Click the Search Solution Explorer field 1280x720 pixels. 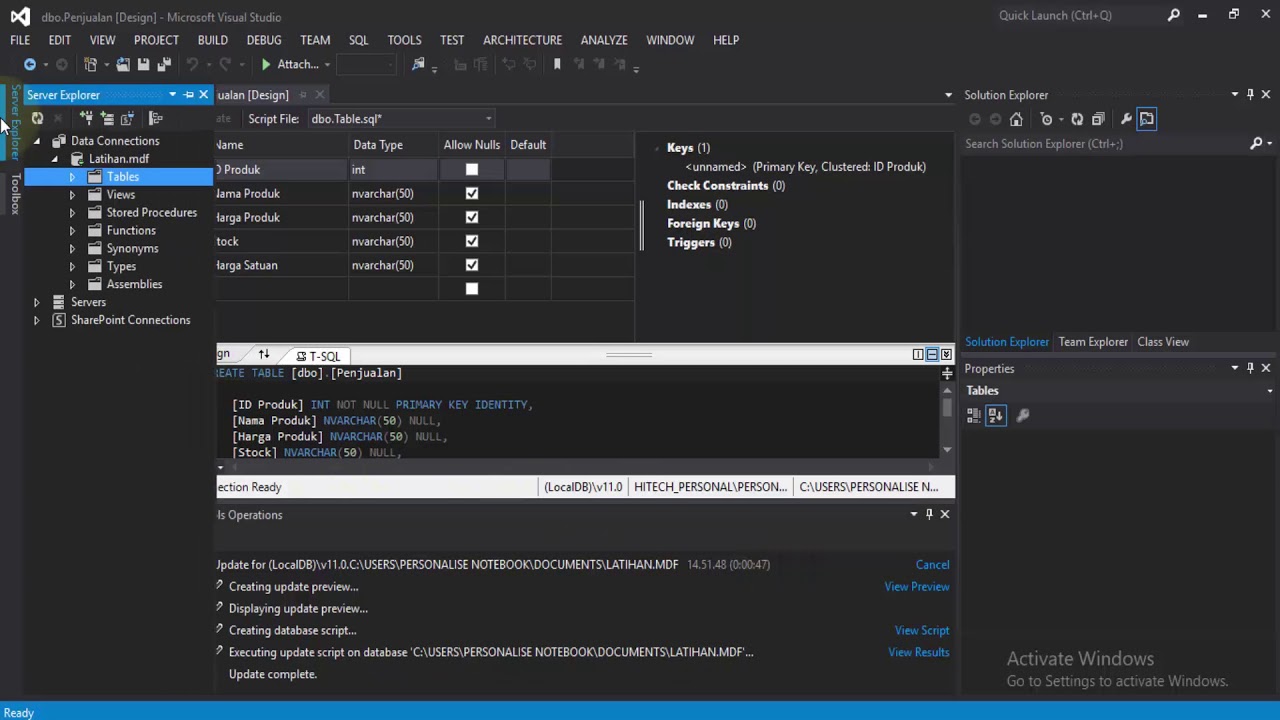pos(1105,144)
